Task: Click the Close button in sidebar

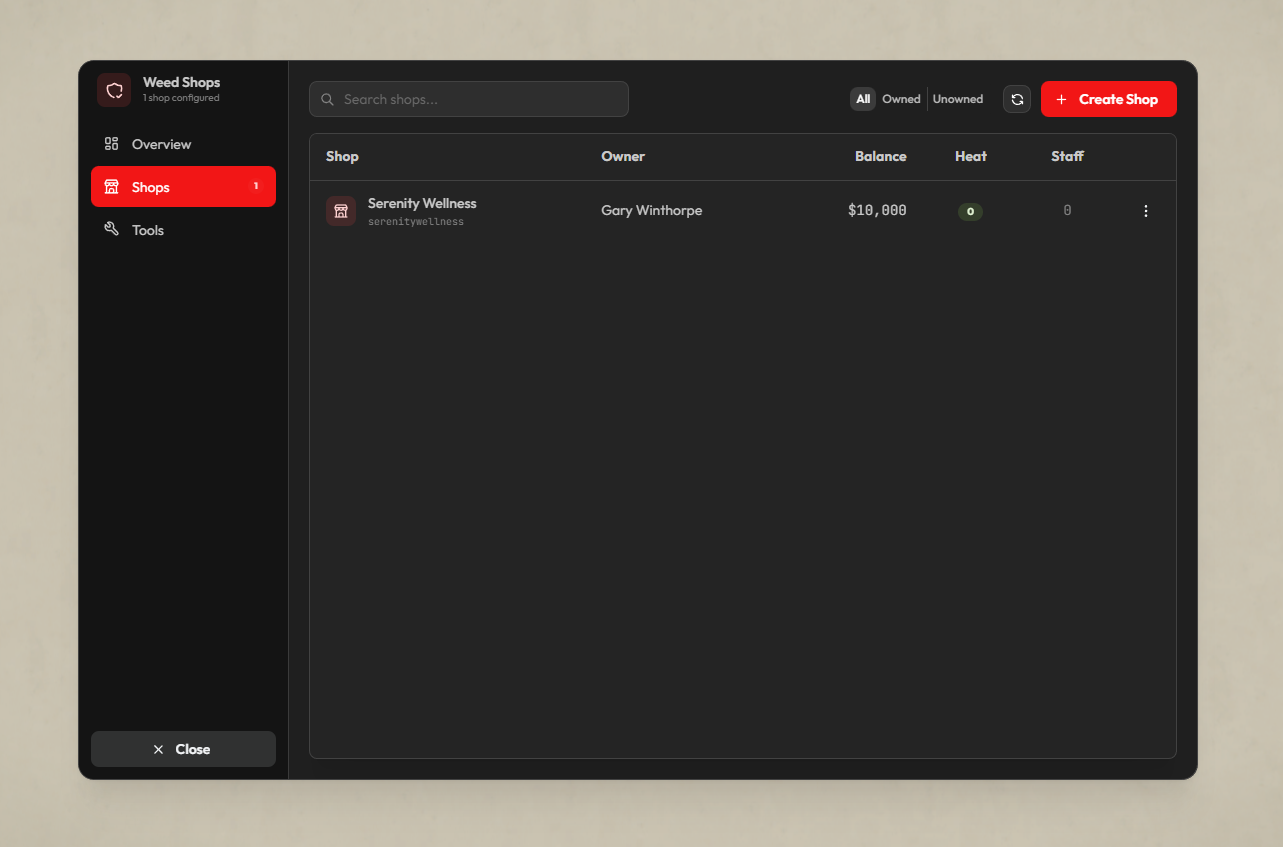Action: (x=183, y=749)
